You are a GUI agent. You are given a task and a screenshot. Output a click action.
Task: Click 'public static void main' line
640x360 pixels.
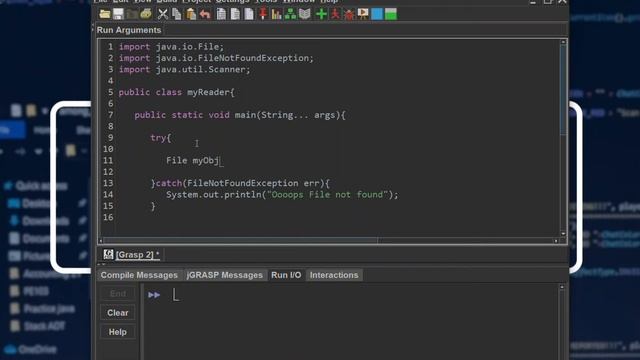click(240, 115)
